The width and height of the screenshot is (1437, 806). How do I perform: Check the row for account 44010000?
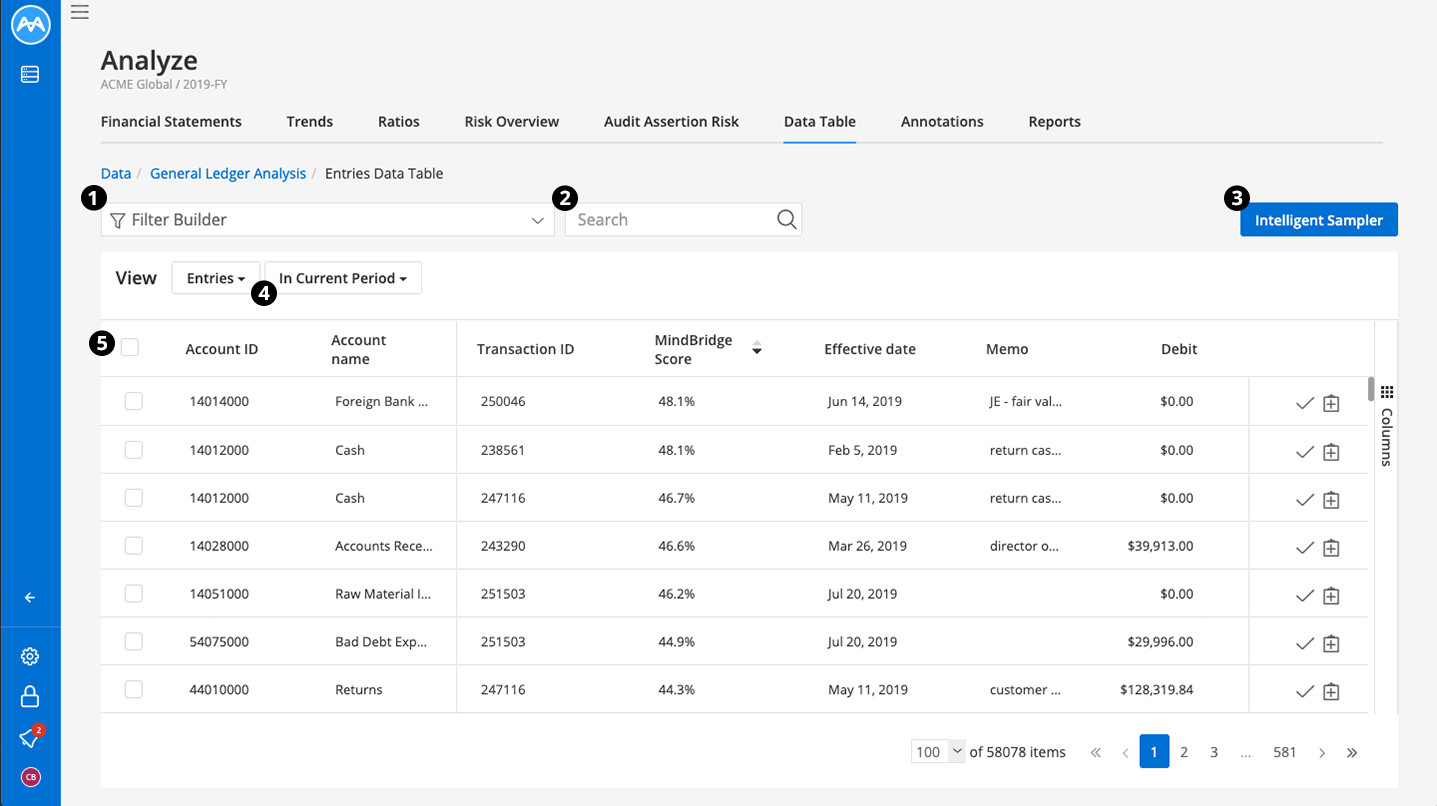tap(134, 689)
